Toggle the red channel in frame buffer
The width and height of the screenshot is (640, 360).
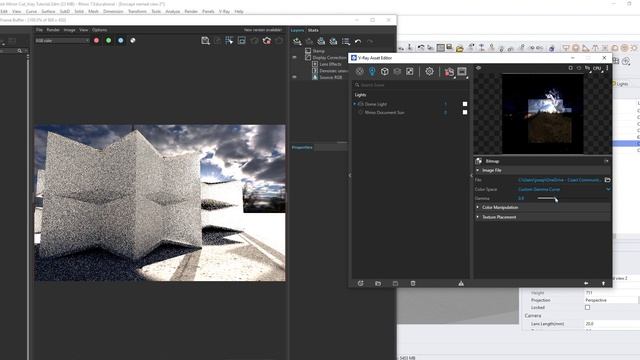(x=96, y=40)
